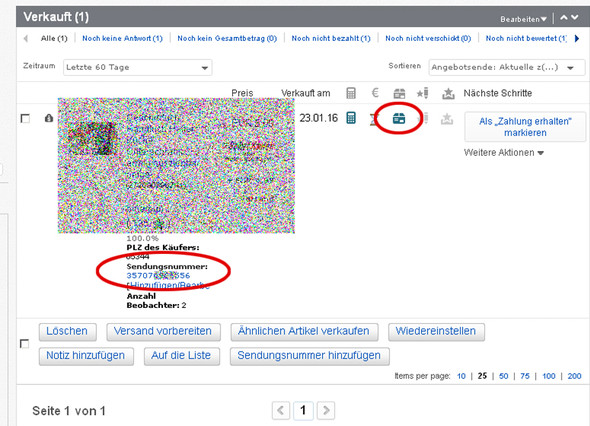Image resolution: width=590 pixels, height=426 pixels.
Task: Click the lock icon beside the item
Action: pyautogui.click(x=49, y=118)
